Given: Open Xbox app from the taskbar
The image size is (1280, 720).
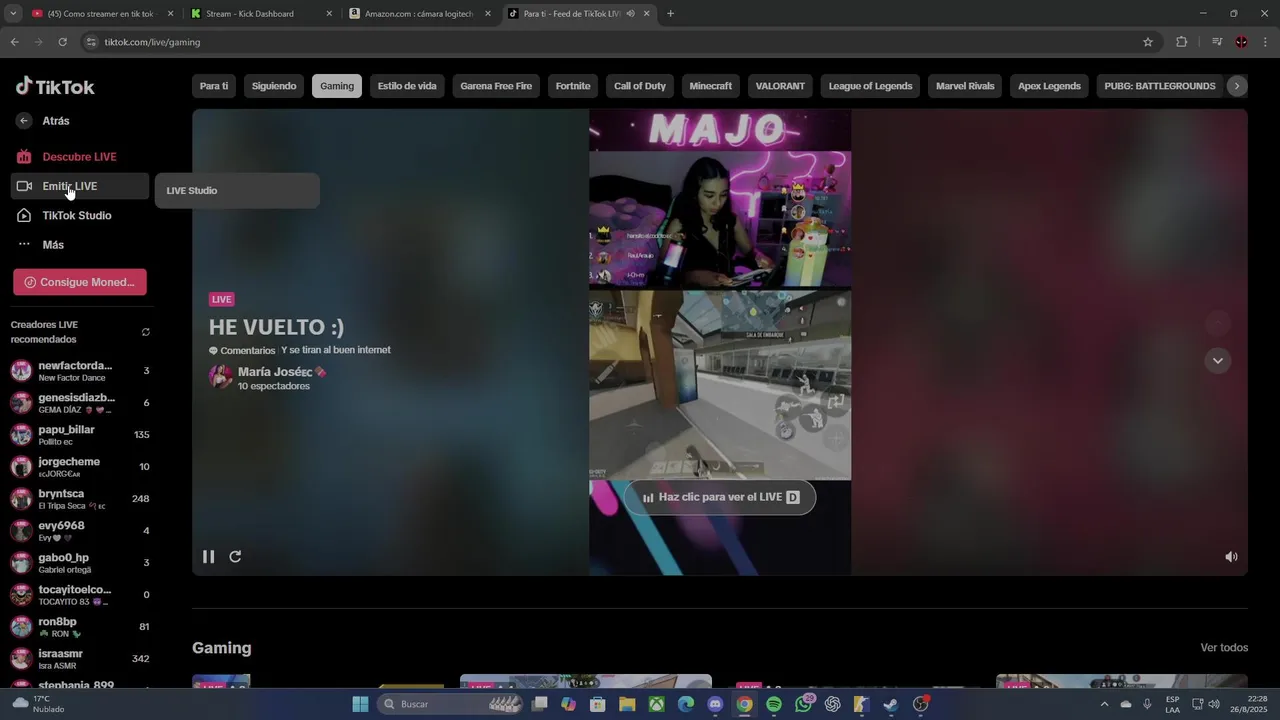Looking at the screenshot, I should 656,704.
